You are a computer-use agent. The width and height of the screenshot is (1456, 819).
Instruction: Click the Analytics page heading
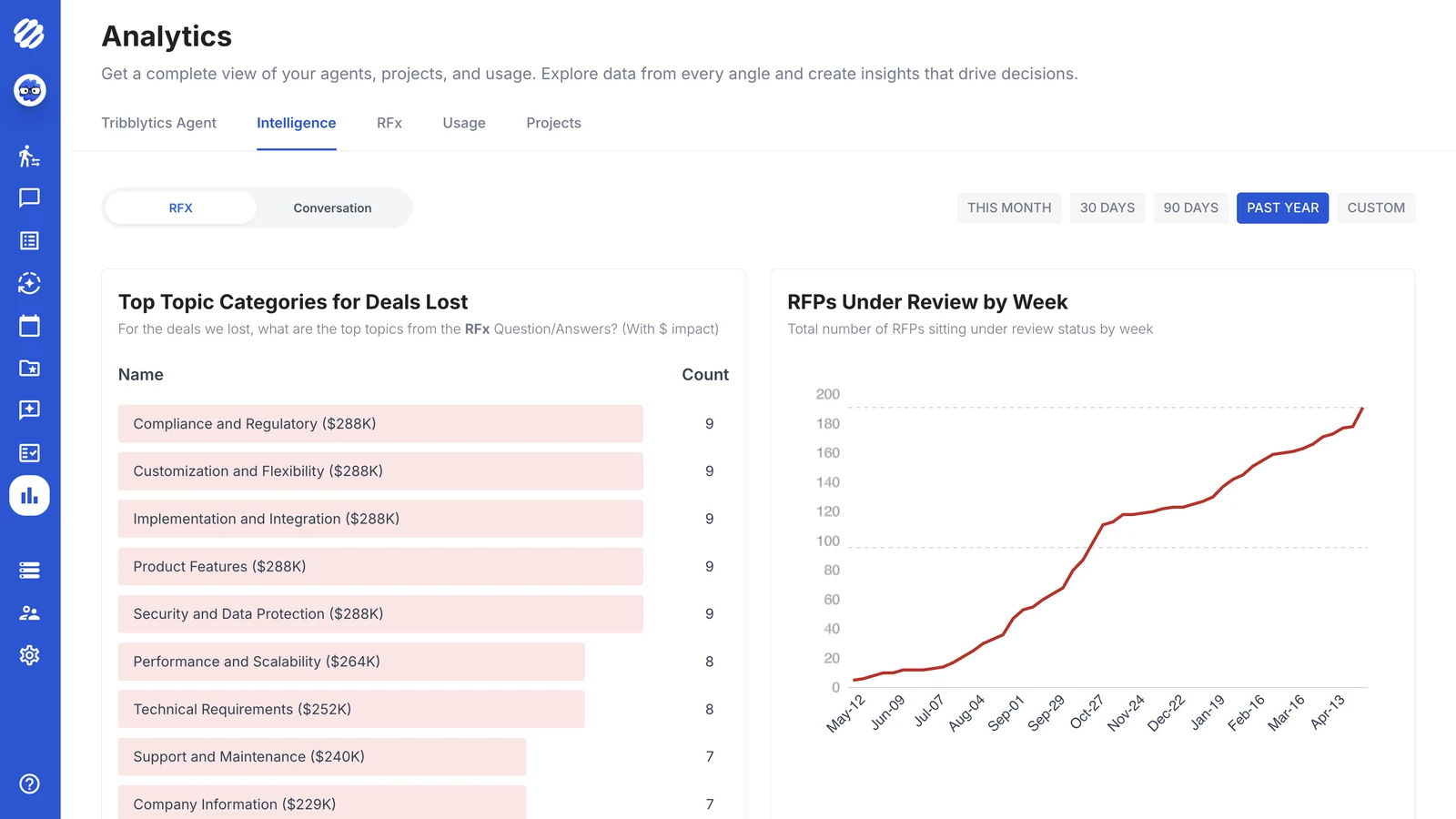[167, 36]
